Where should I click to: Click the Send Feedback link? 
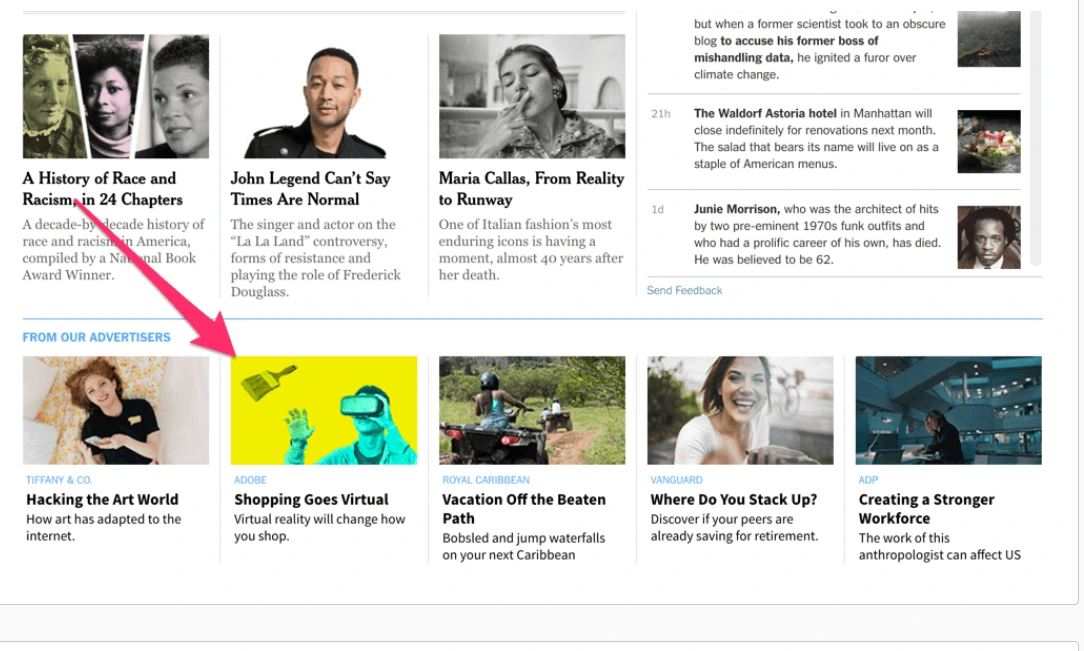point(684,290)
